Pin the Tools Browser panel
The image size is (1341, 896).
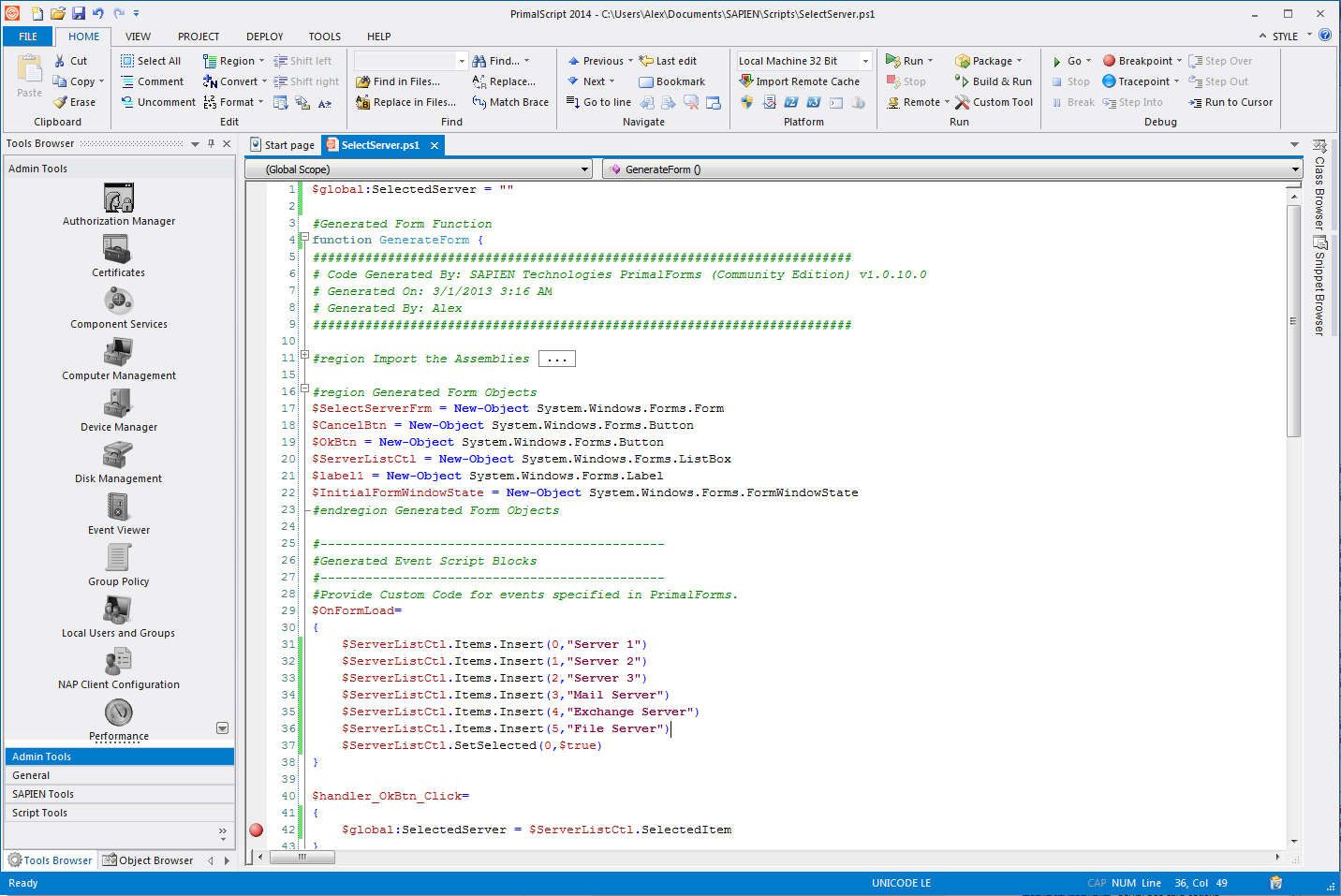click(211, 144)
